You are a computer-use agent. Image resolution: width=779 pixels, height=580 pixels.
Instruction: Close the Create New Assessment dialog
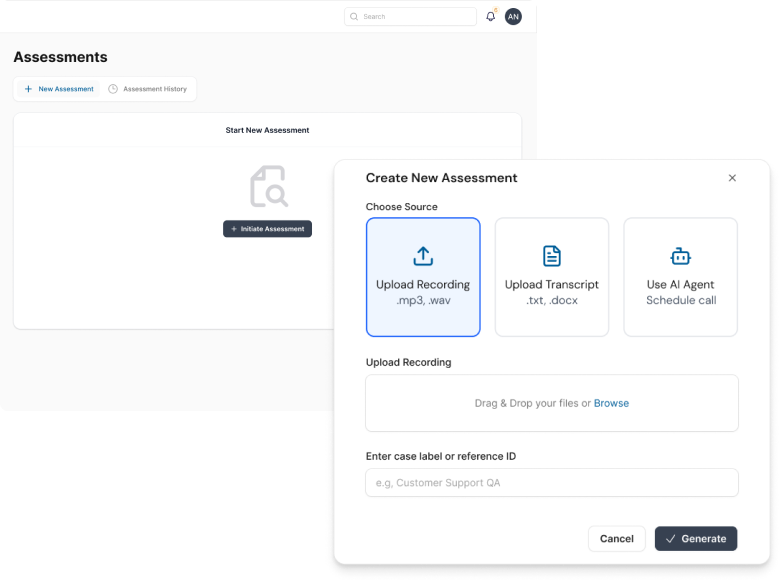click(732, 178)
